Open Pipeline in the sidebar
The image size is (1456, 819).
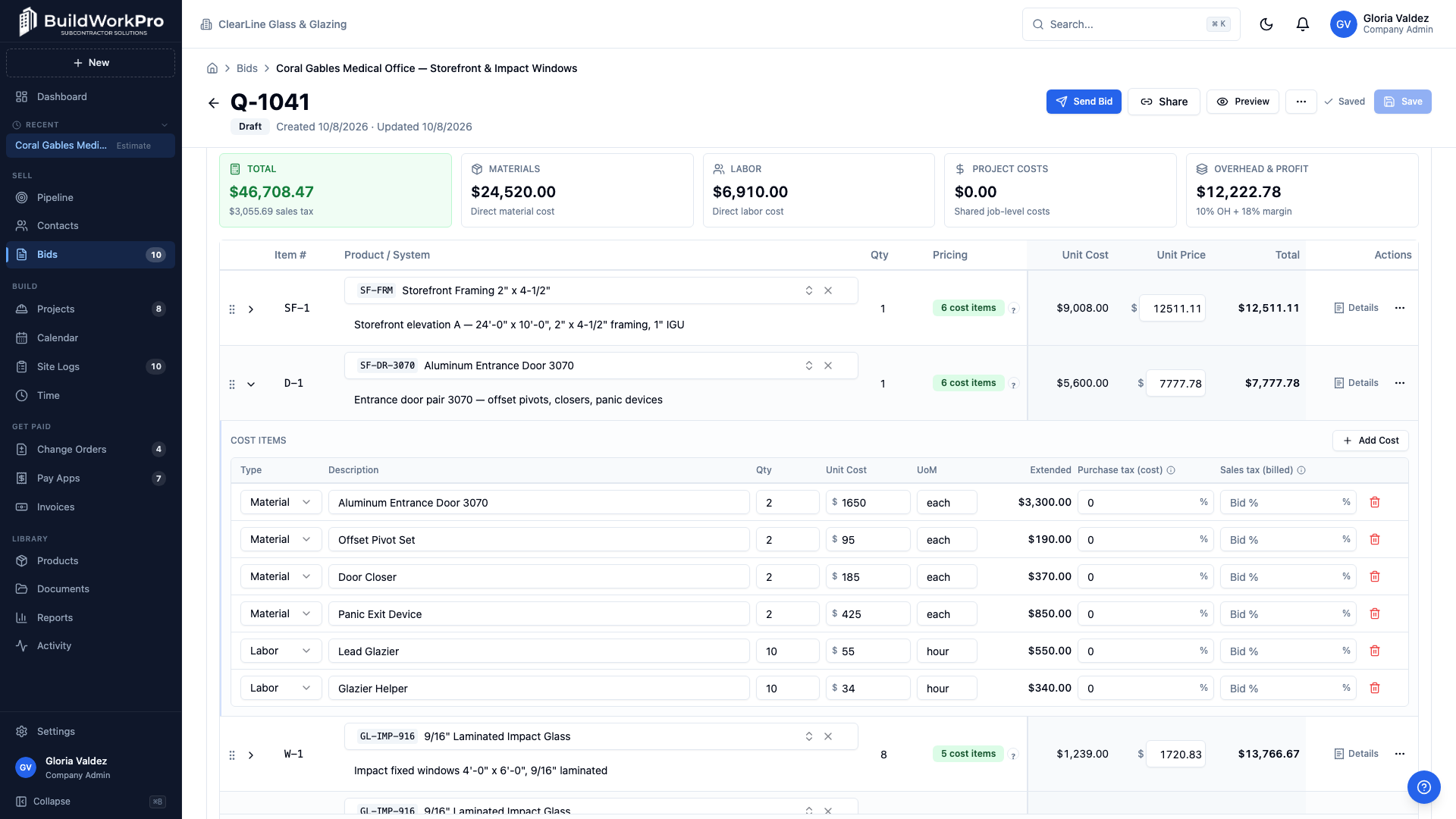tap(90, 197)
